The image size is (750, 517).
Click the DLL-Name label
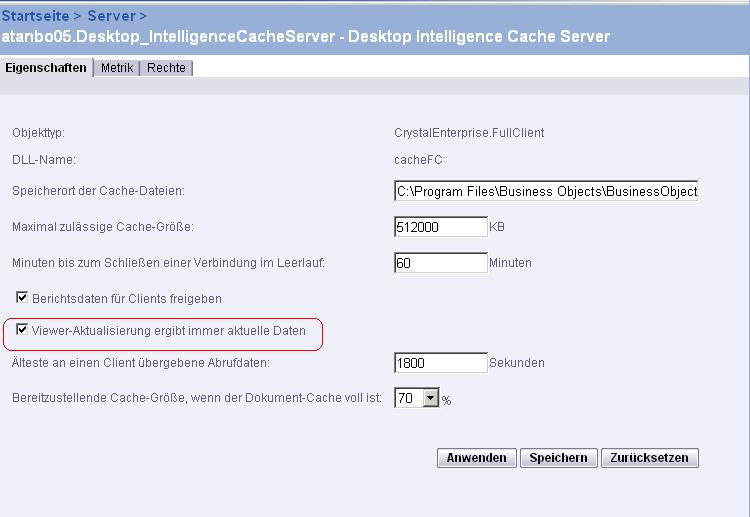tap(44, 160)
